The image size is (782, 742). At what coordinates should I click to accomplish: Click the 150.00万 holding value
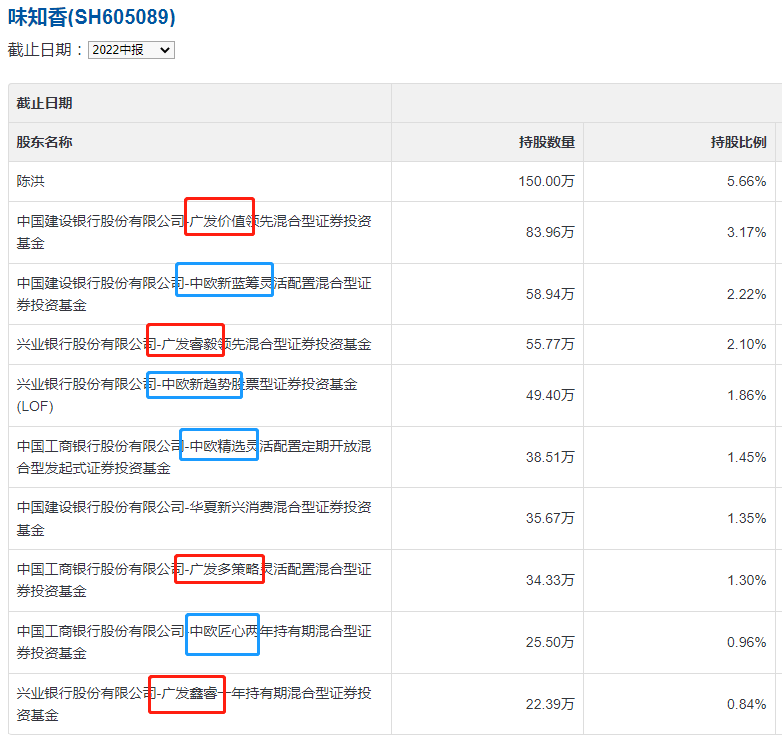point(547,181)
